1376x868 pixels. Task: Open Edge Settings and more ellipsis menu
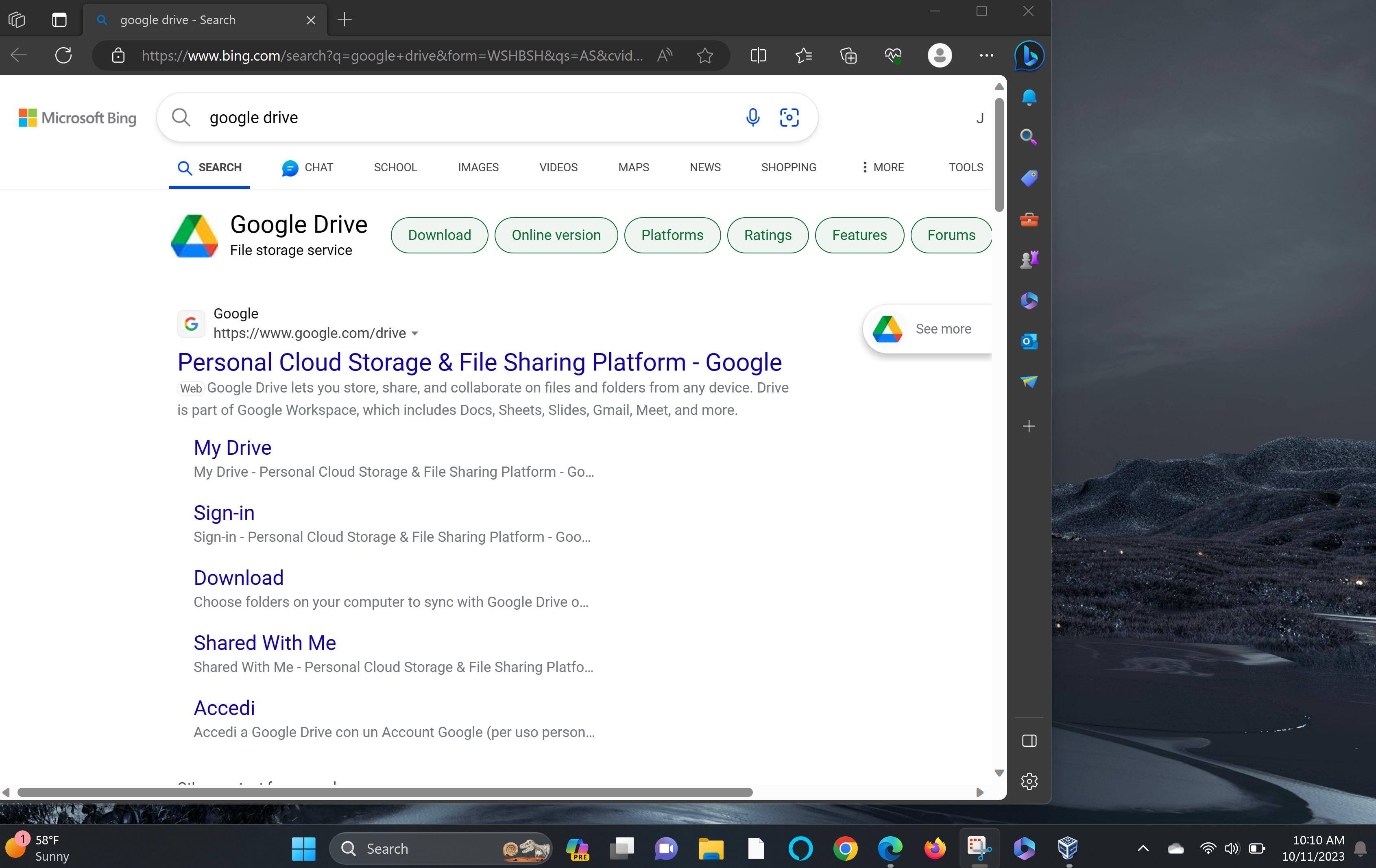(x=986, y=55)
